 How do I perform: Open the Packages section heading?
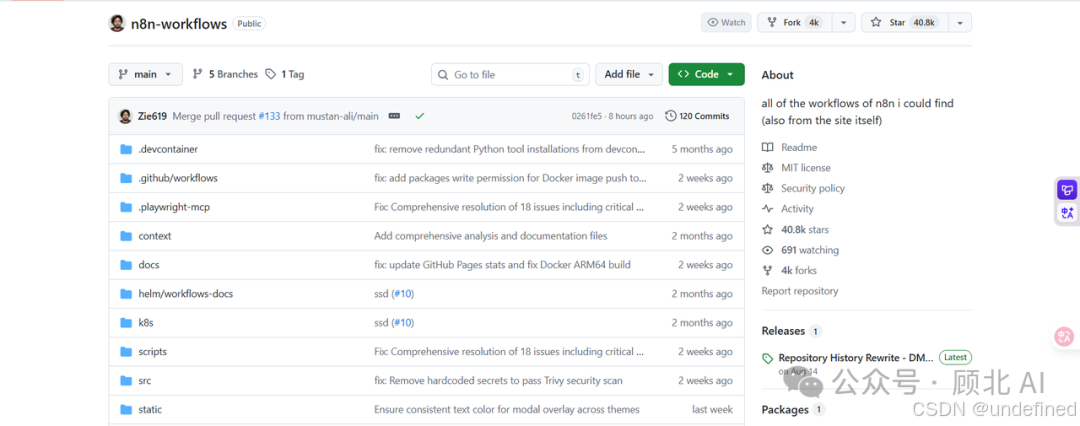click(x=785, y=409)
